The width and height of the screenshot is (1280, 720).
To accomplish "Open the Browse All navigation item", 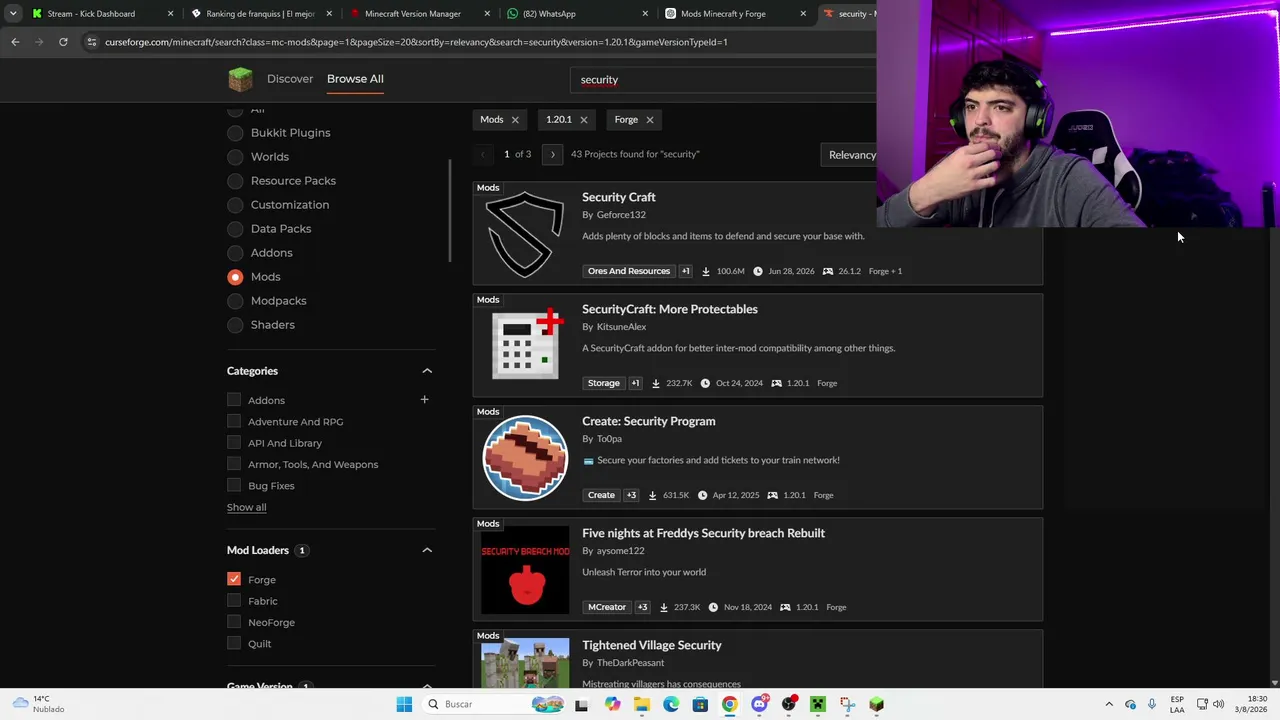I will point(355,79).
